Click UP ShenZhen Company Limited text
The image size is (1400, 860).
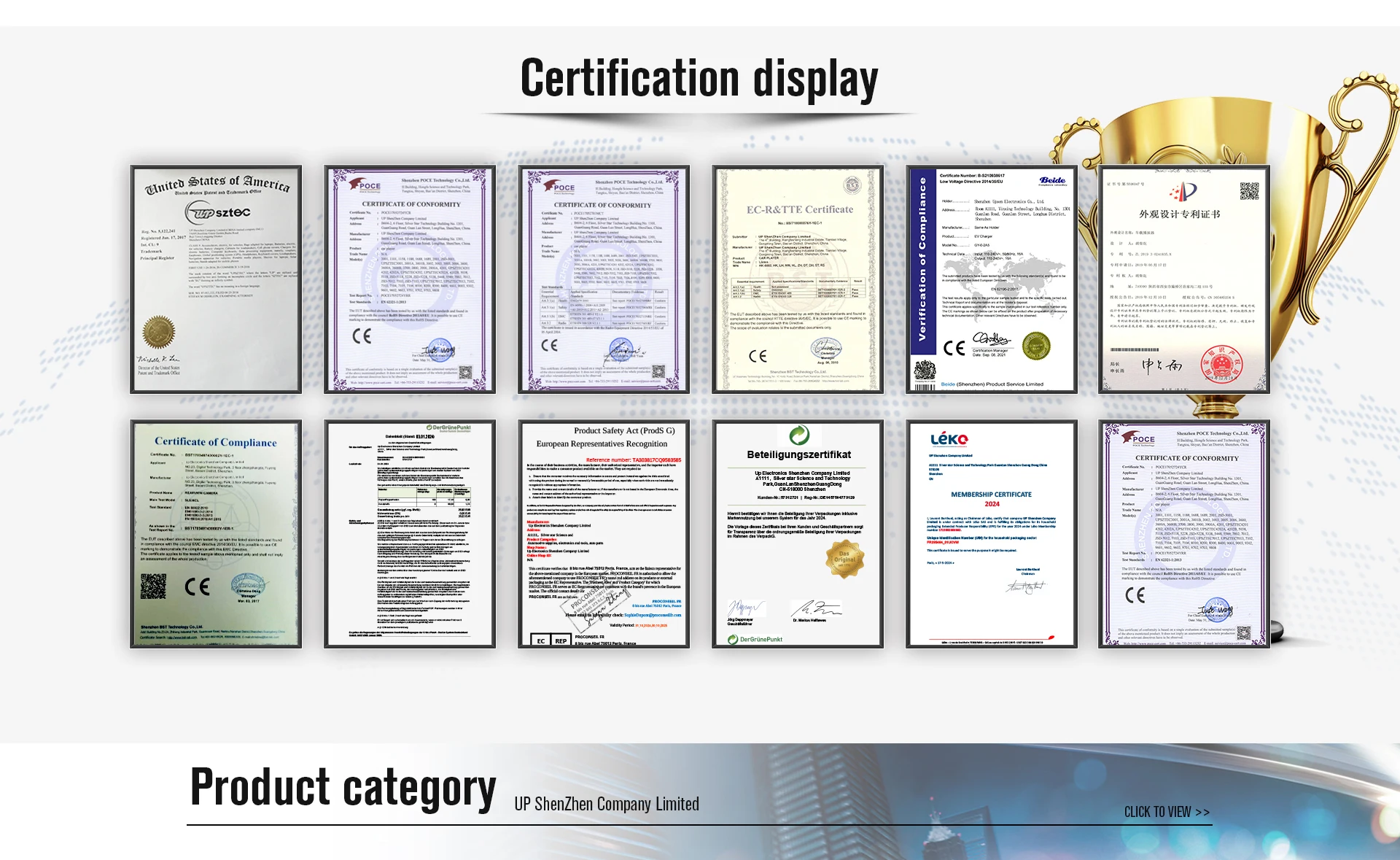click(607, 804)
